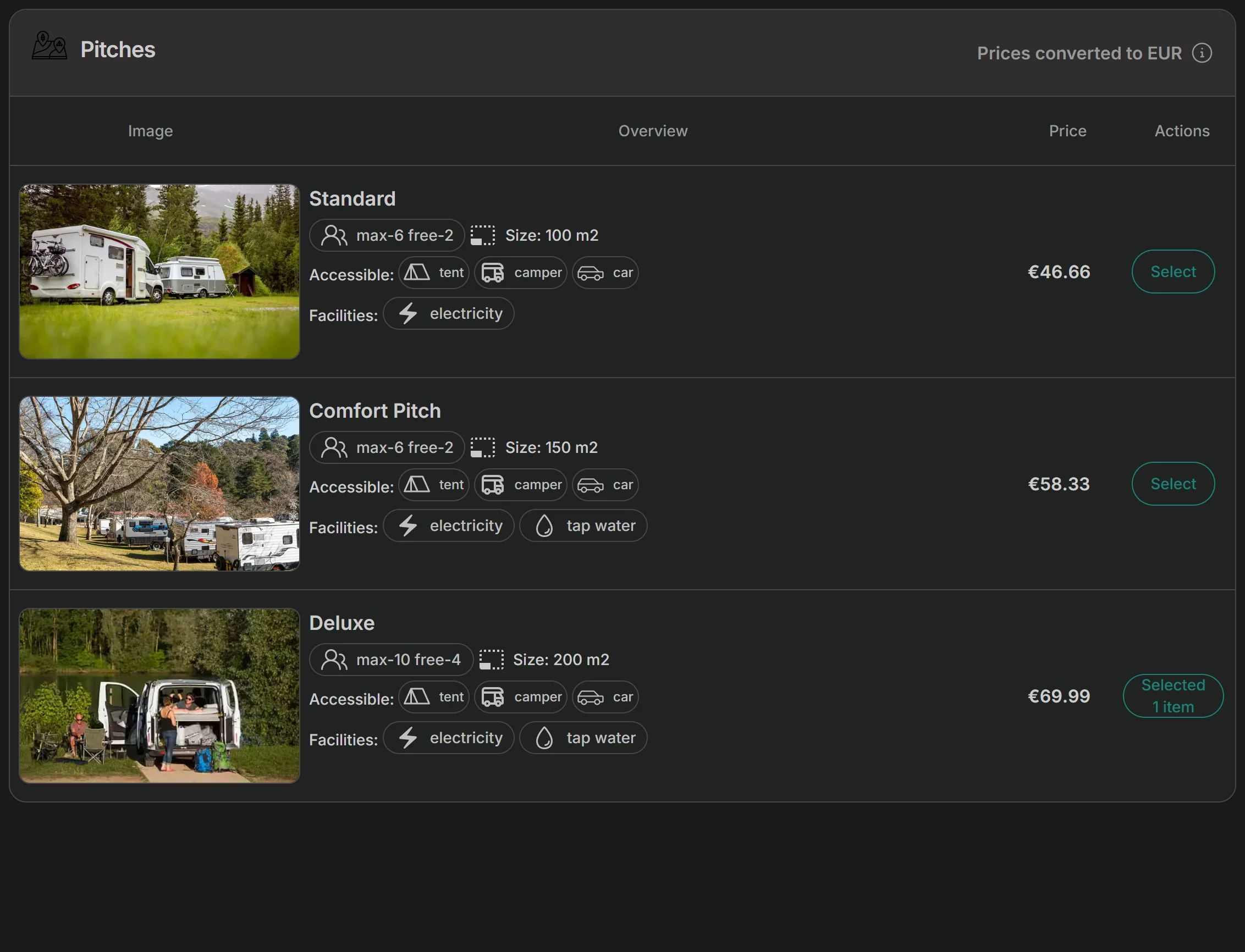
Task: Click the car icon in Comfort Pitch row
Action: click(x=590, y=486)
